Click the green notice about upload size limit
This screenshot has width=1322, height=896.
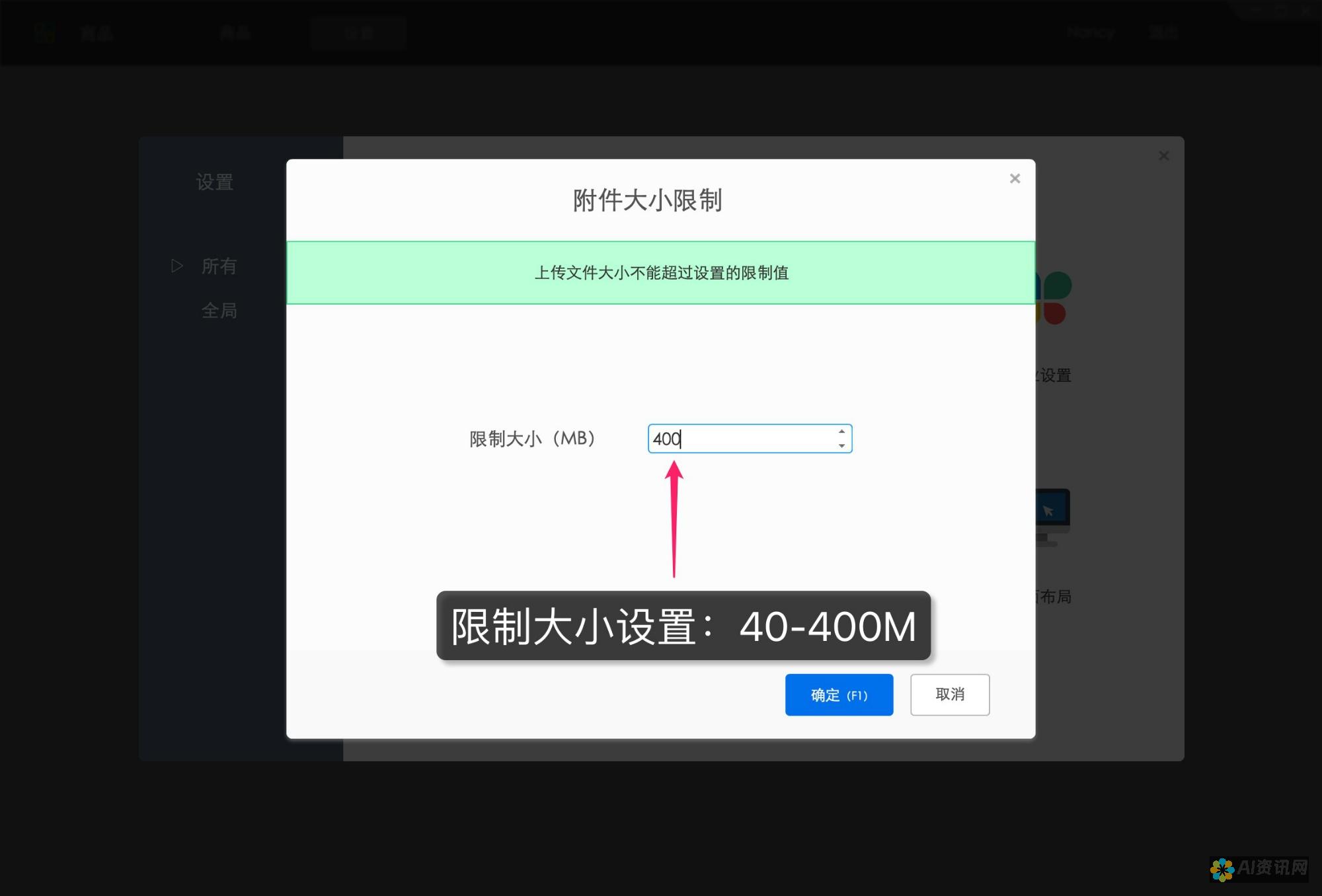(x=660, y=273)
